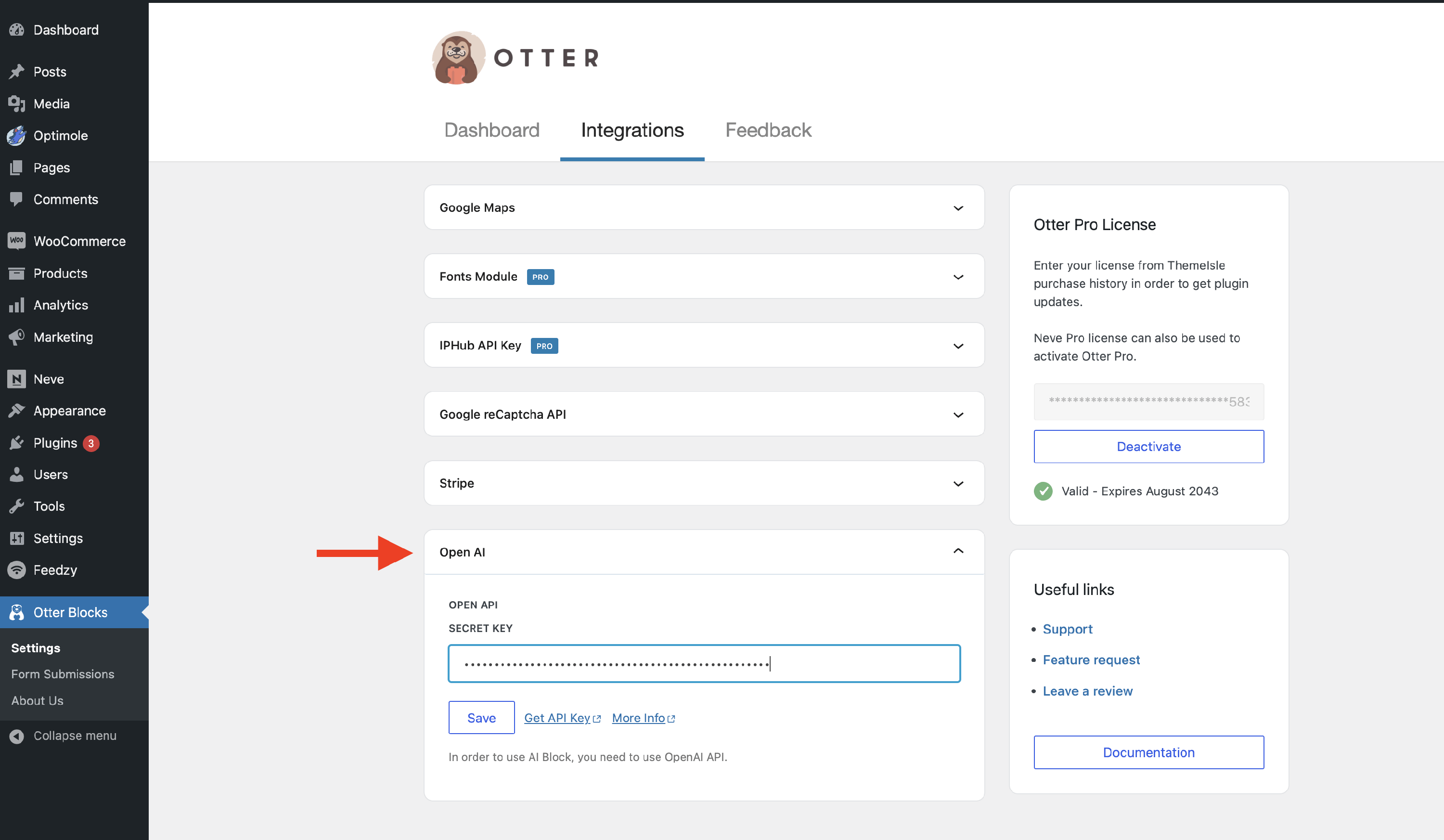The image size is (1444, 840).
Task: Open Form Submissions submenu item
Action: pyautogui.click(x=63, y=674)
